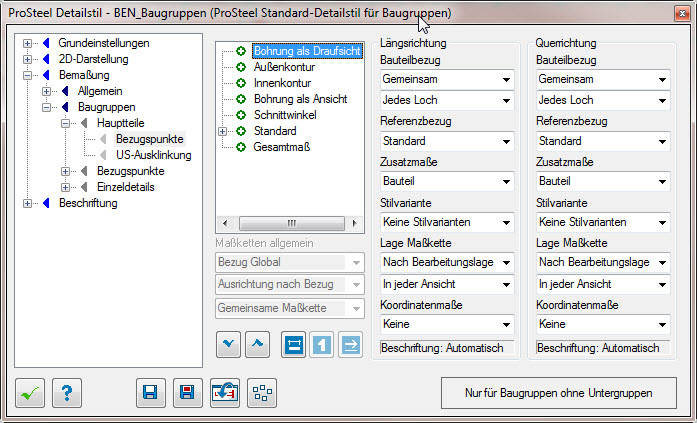Screen dimensions: 697x423
Task: Close the ProSteel Detailstil dialog
Action: 682,14
